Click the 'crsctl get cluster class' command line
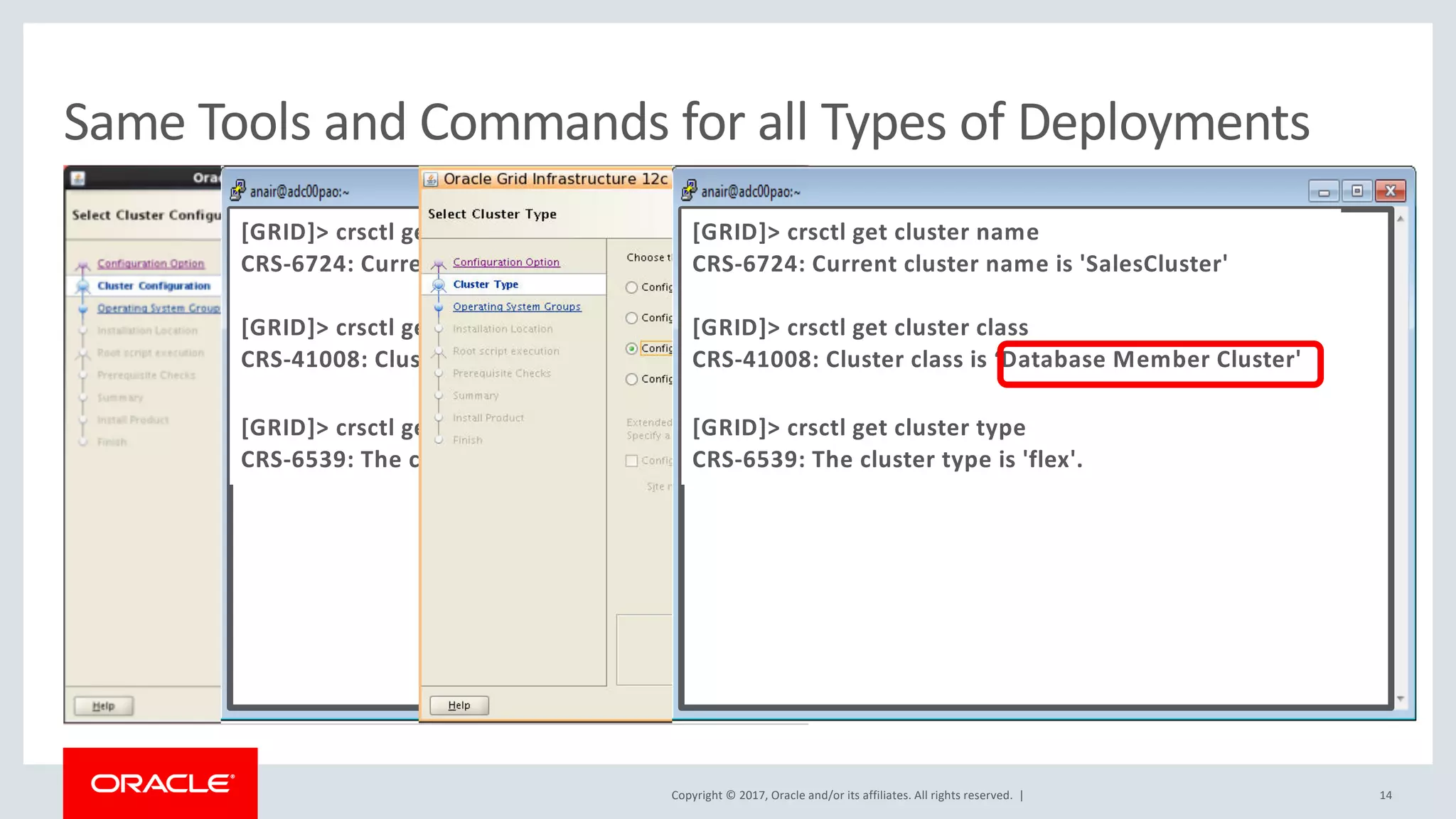Screen dimensions: 1456x819 coord(860,327)
